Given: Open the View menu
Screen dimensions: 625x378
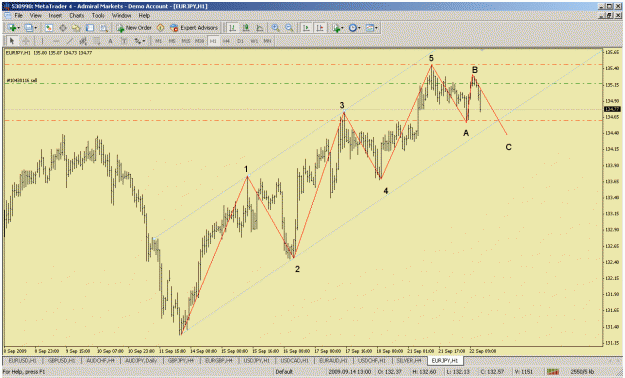Looking at the screenshot, I should (35, 16).
